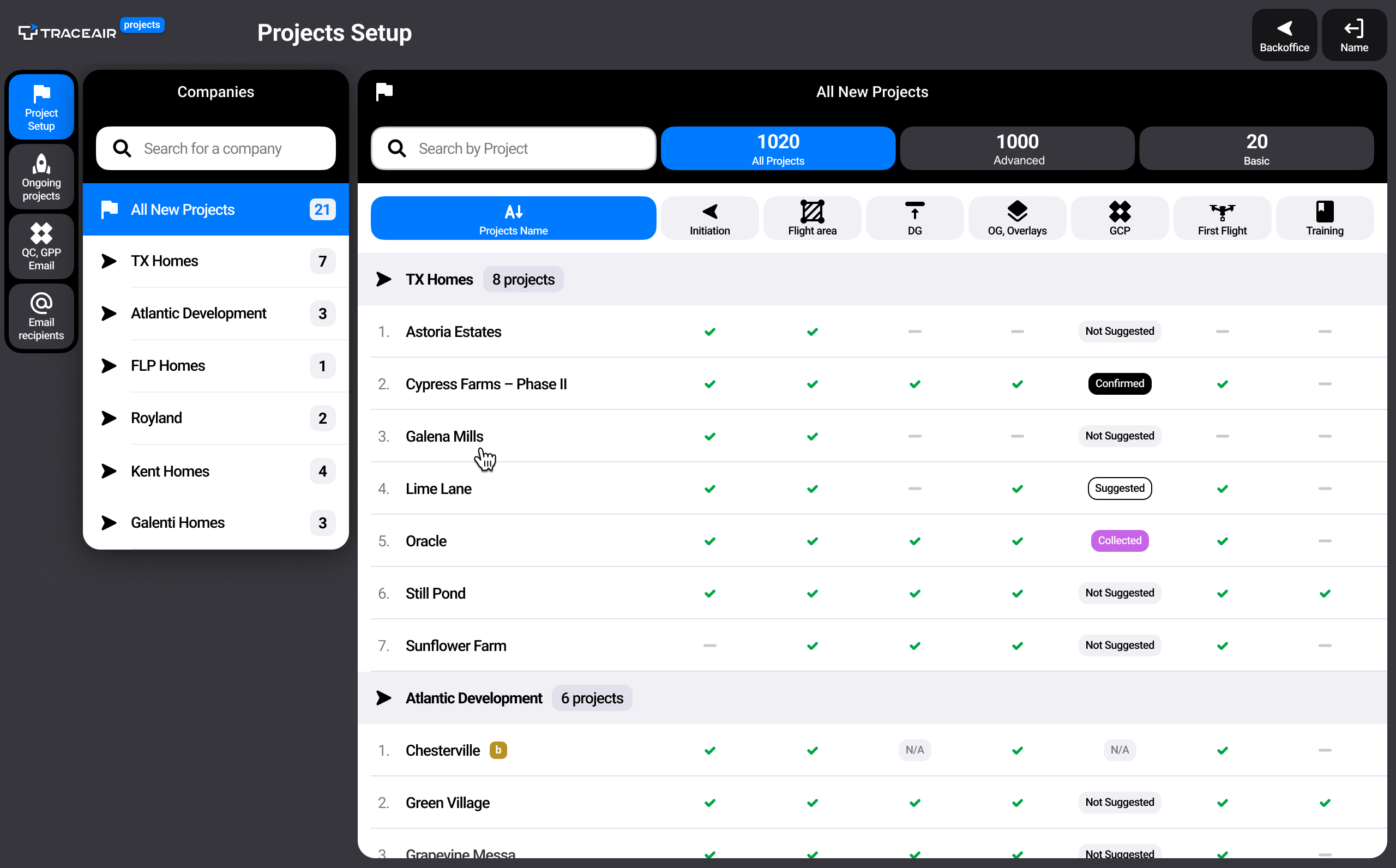Image resolution: width=1396 pixels, height=868 pixels.
Task: Switch to the 1000 Advanced tab
Action: pyautogui.click(x=1016, y=148)
